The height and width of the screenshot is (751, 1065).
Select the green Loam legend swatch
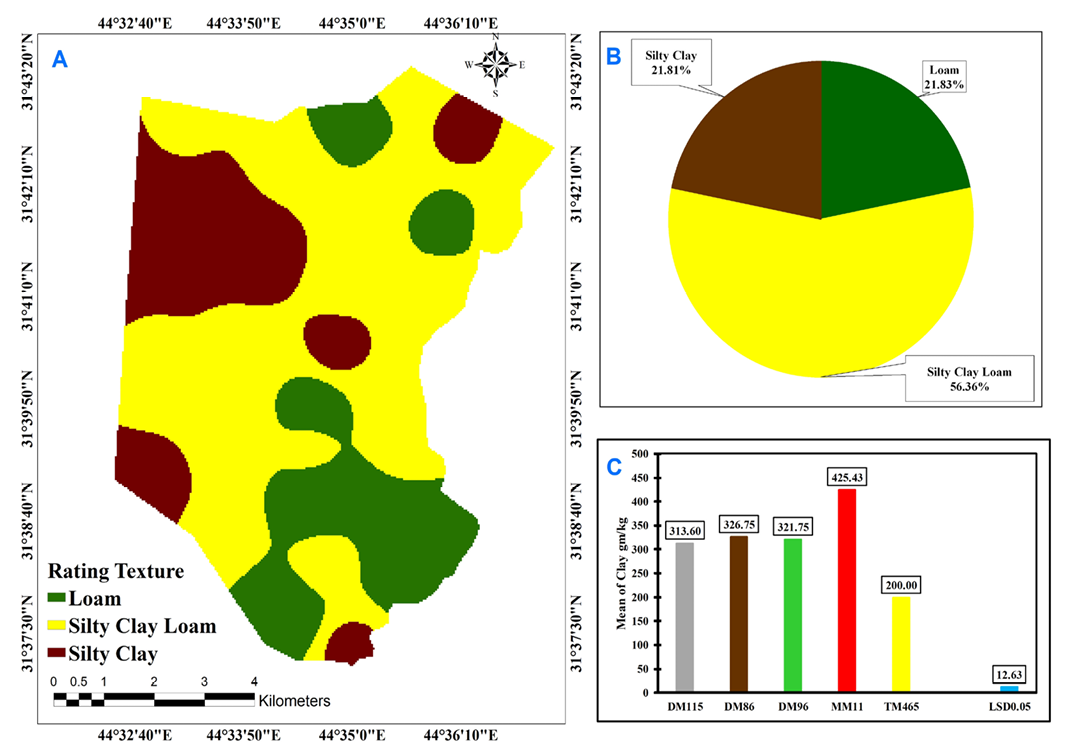click(x=56, y=598)
